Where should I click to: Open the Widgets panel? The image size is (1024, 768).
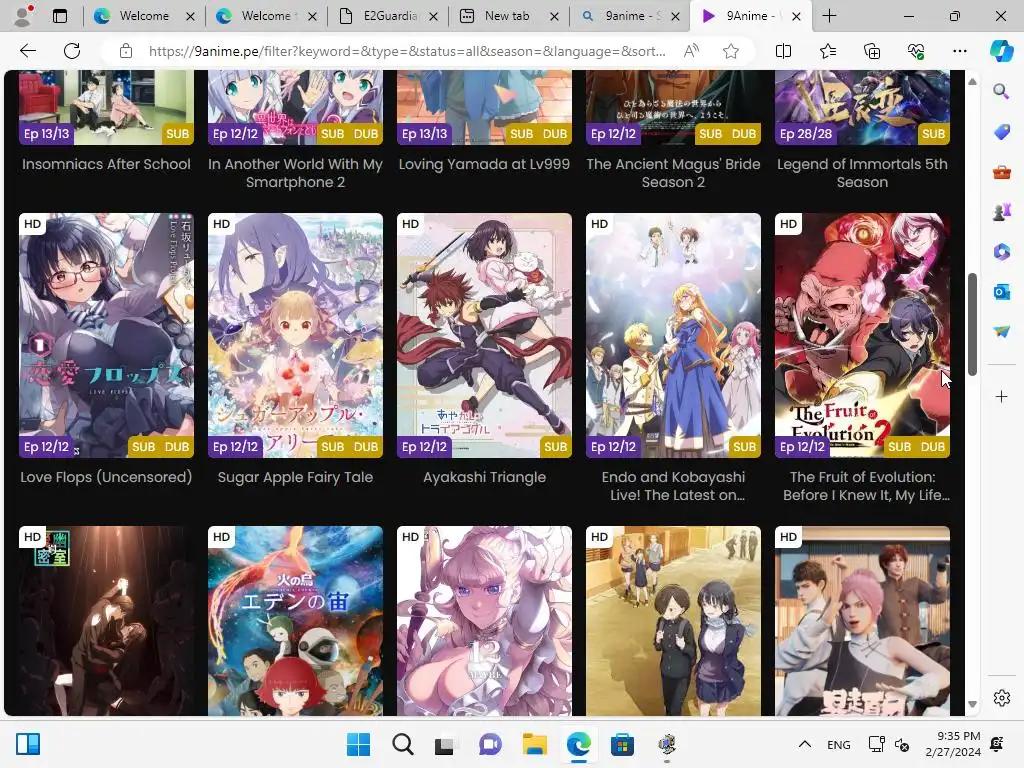(x=28, y=744)
